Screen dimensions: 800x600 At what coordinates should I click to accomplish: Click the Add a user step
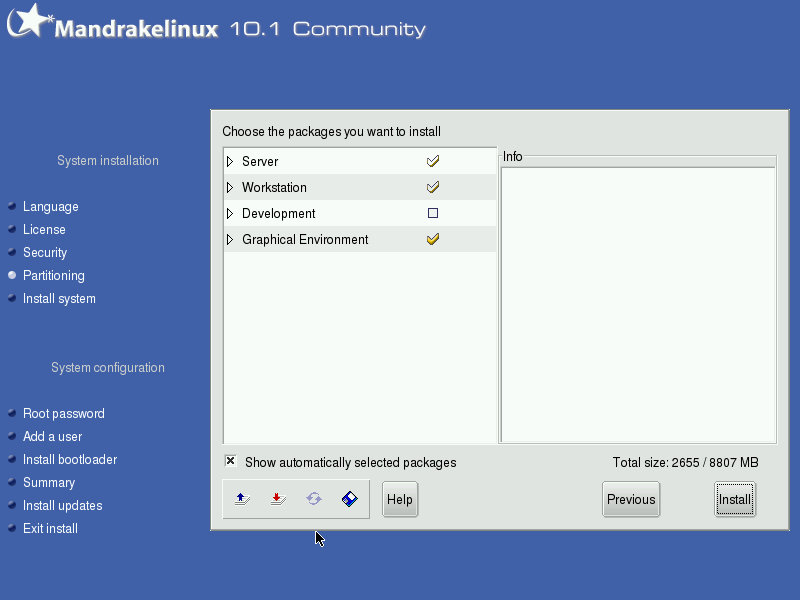pos(53,436)
